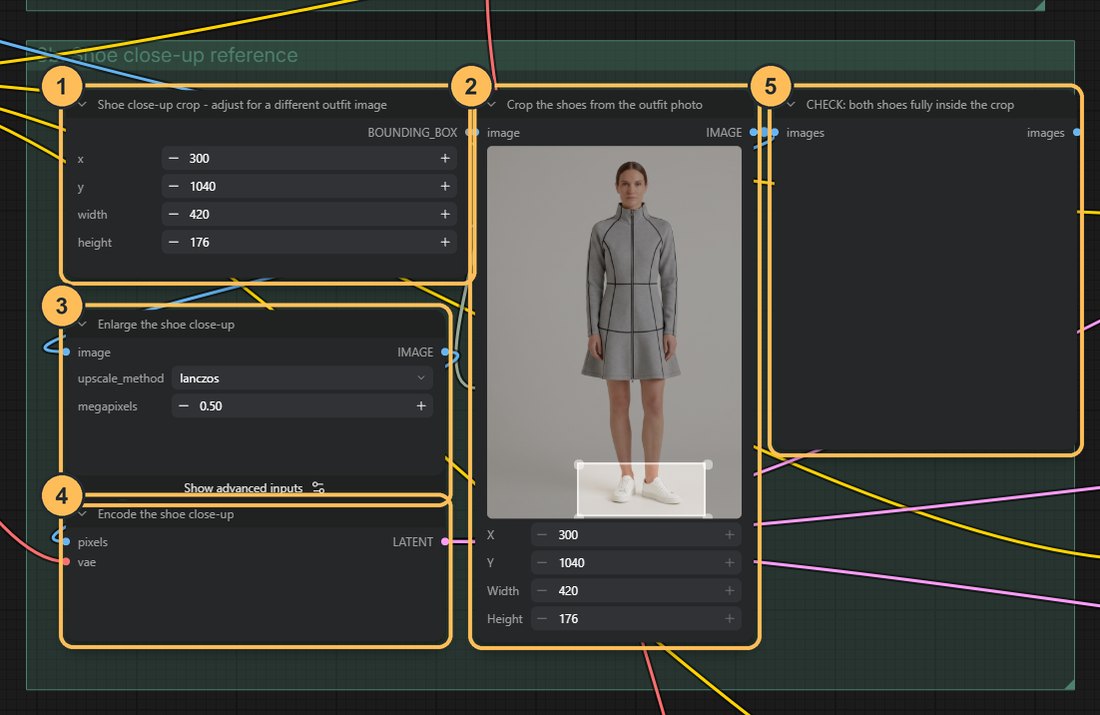Decrease width 420 in bounding box node
1100x715 pixels.
coord(173,215)
